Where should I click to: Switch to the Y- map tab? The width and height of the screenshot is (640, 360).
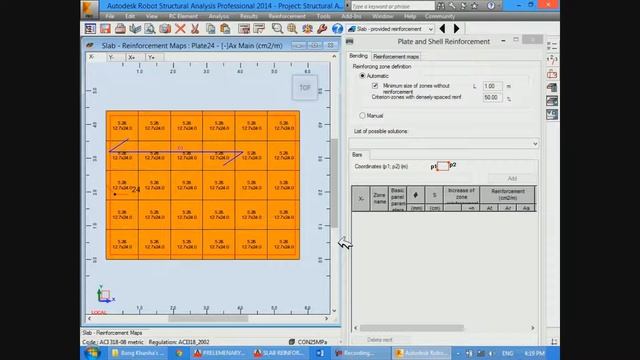[111, 58]
